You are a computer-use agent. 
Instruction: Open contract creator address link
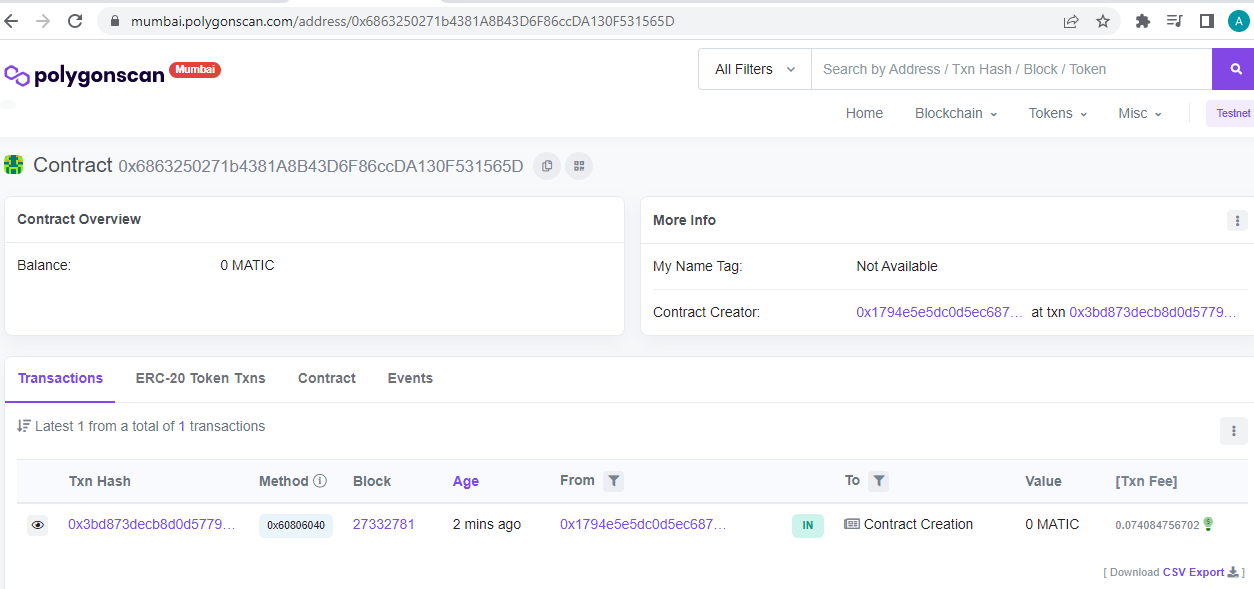(x=940, y=312)
